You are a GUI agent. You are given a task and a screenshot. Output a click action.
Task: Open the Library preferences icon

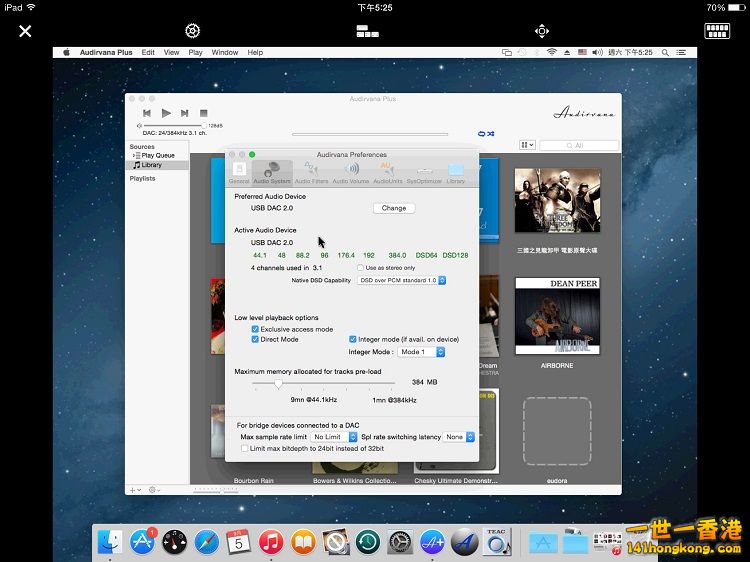click(455, 172)
